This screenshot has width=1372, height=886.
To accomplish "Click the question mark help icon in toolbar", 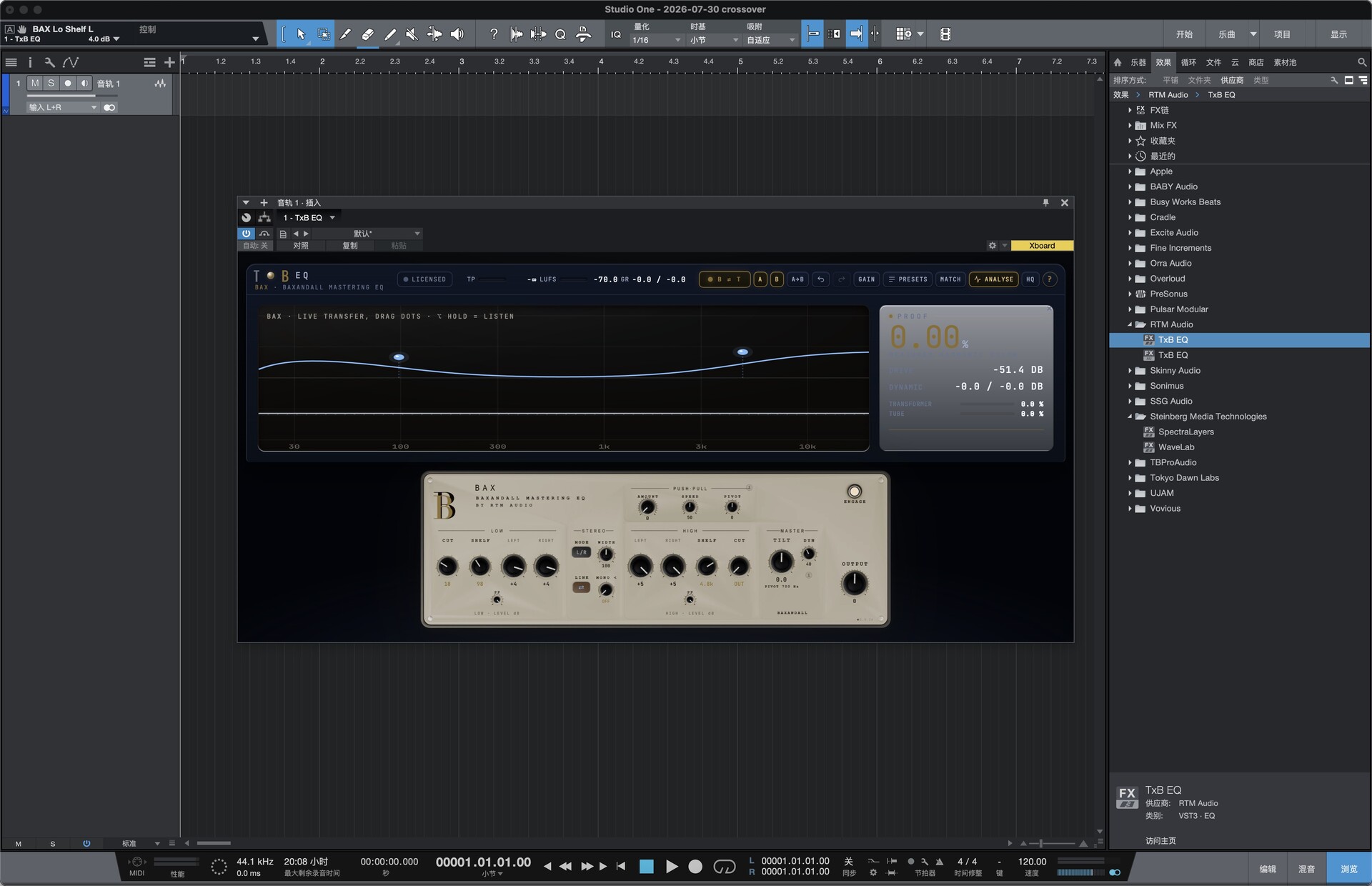I will [493, 34].
